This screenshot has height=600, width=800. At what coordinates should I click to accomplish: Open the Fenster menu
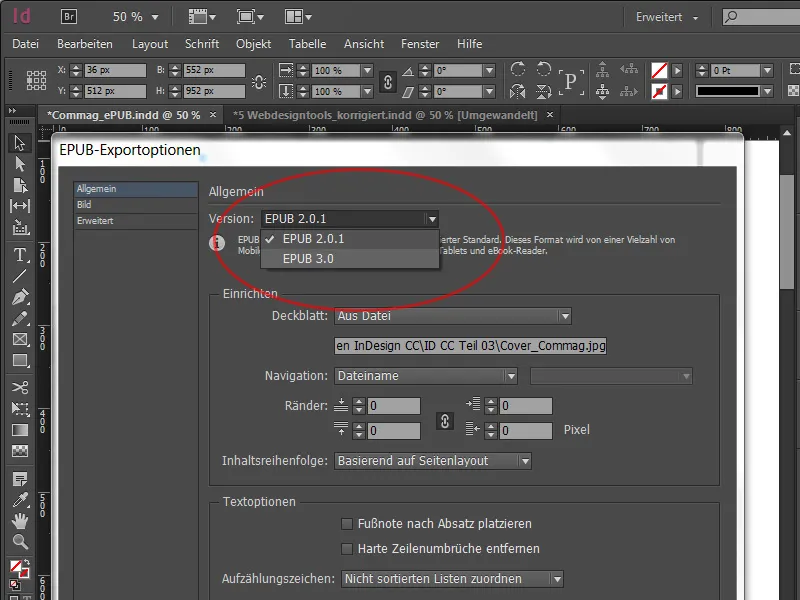click(x=420, y=44)
